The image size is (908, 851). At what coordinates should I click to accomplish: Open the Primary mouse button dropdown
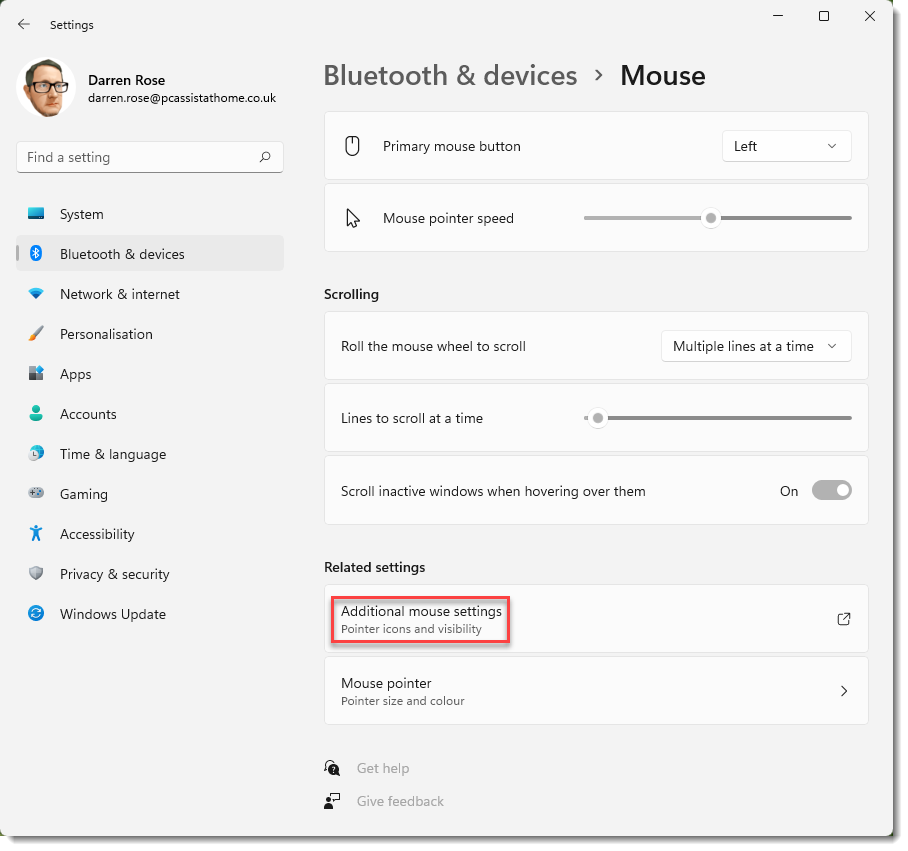[786, 146]
